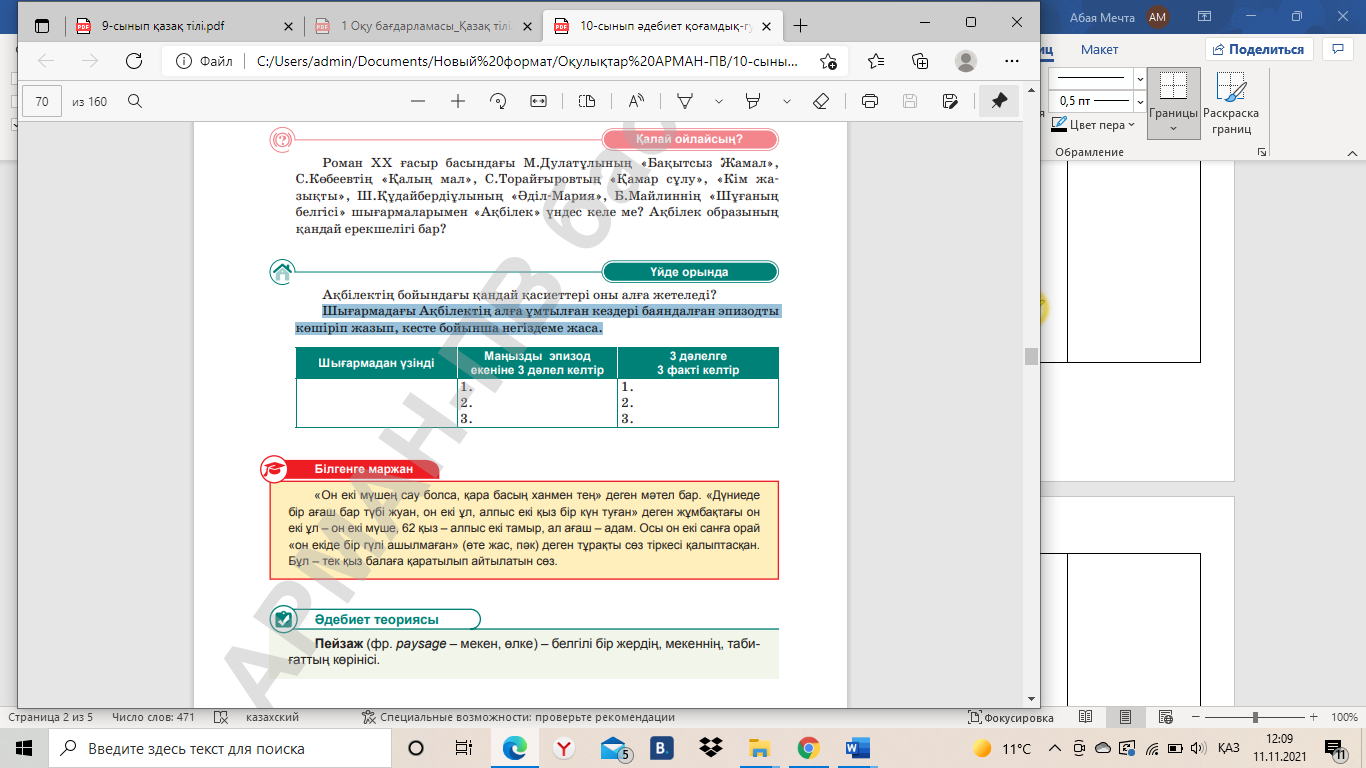Expand the Draw tool options arrow
This screenshot has width=1366, height=768.
pyautogui.click(x=718, y=101)
